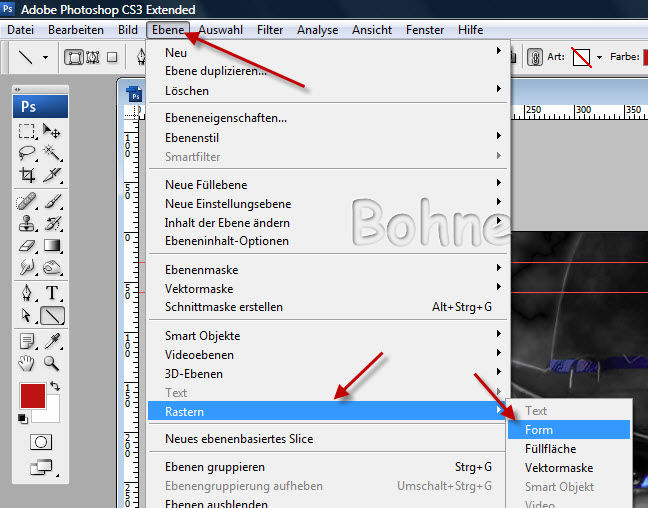Viewport: 648px width, 508px height.
Task: Select the Horizontal Type tool
Action: pos(52,292)
